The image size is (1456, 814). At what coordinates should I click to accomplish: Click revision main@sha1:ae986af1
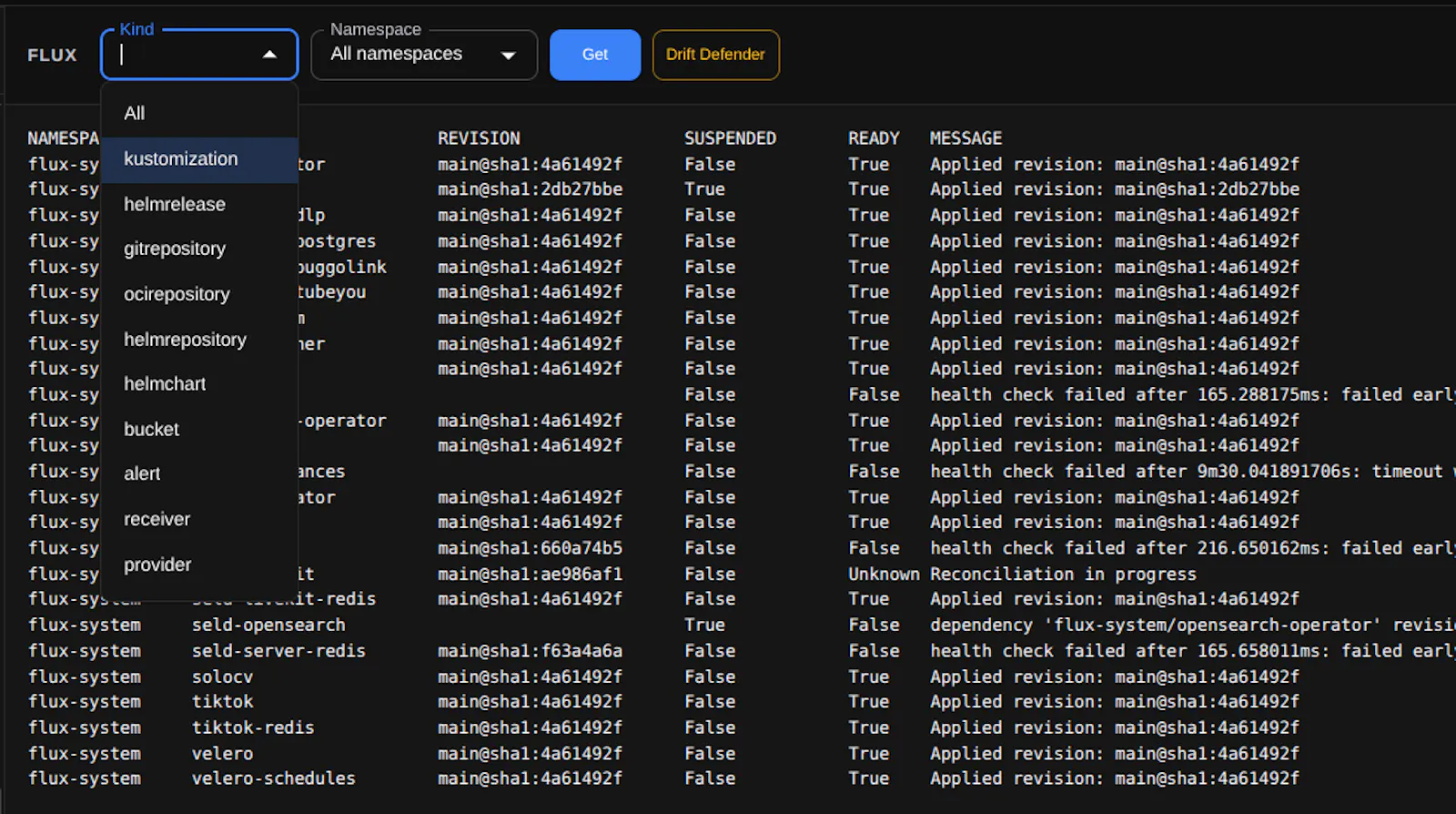tap(530, 575)
